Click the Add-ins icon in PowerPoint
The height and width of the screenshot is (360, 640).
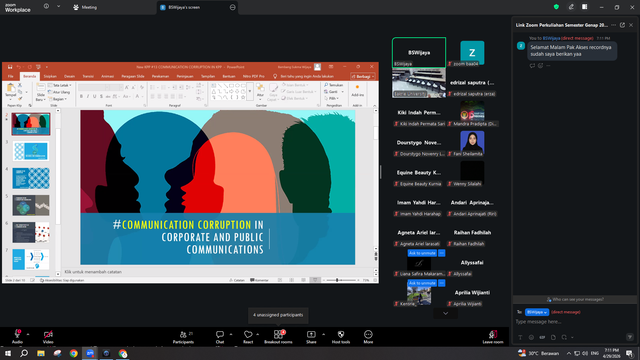(357, 91)
